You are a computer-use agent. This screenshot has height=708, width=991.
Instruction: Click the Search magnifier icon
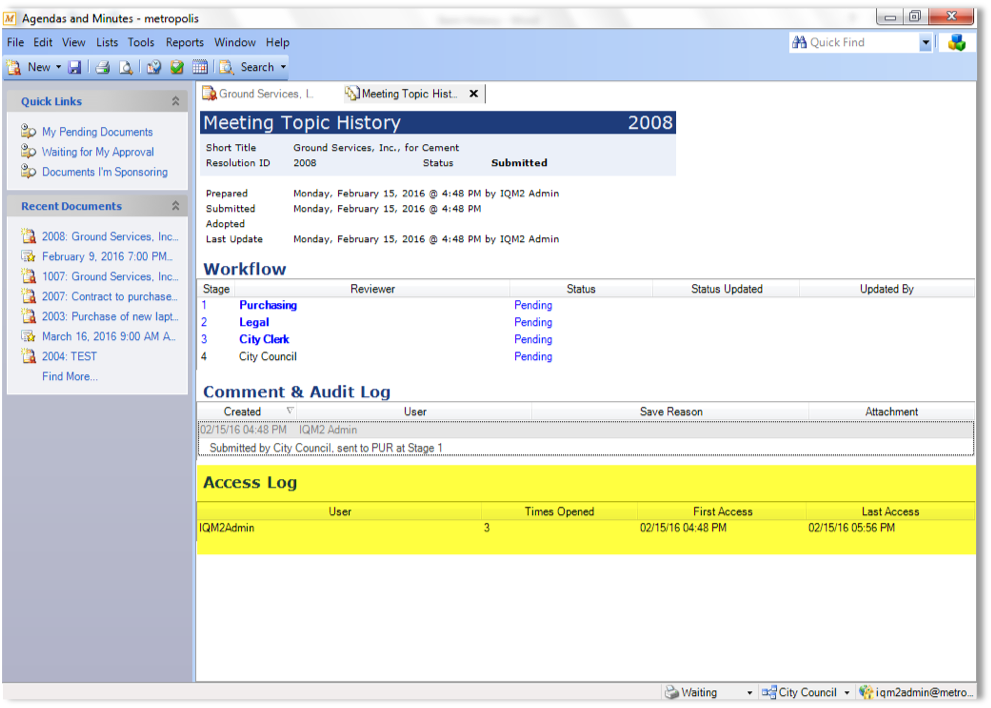(226, 67)
